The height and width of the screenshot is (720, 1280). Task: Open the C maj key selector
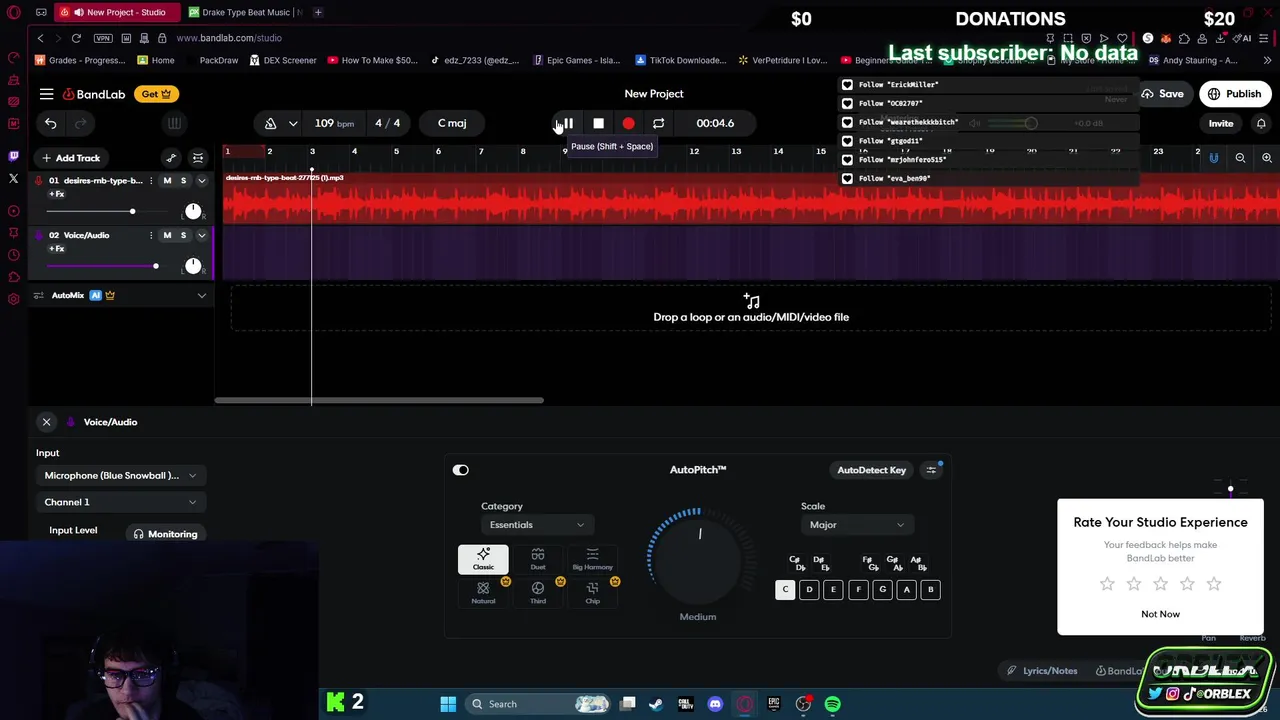452,123
